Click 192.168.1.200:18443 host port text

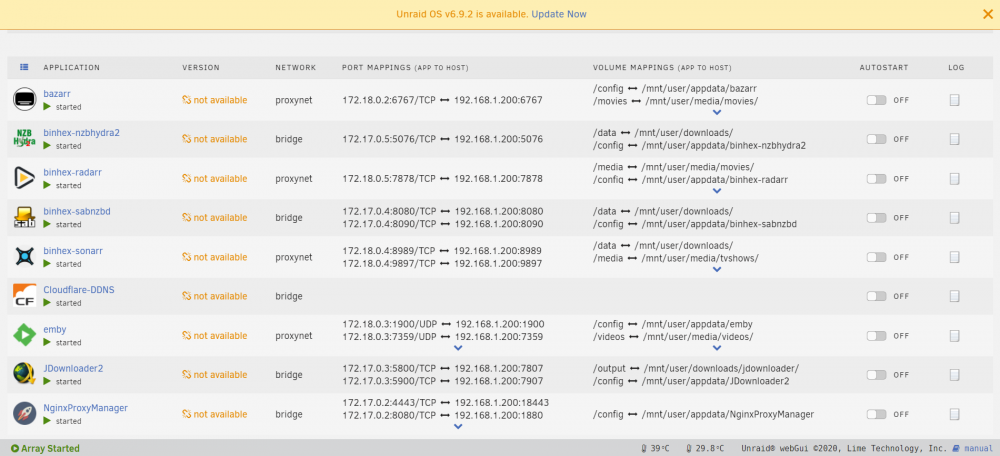tap(502, 402)
